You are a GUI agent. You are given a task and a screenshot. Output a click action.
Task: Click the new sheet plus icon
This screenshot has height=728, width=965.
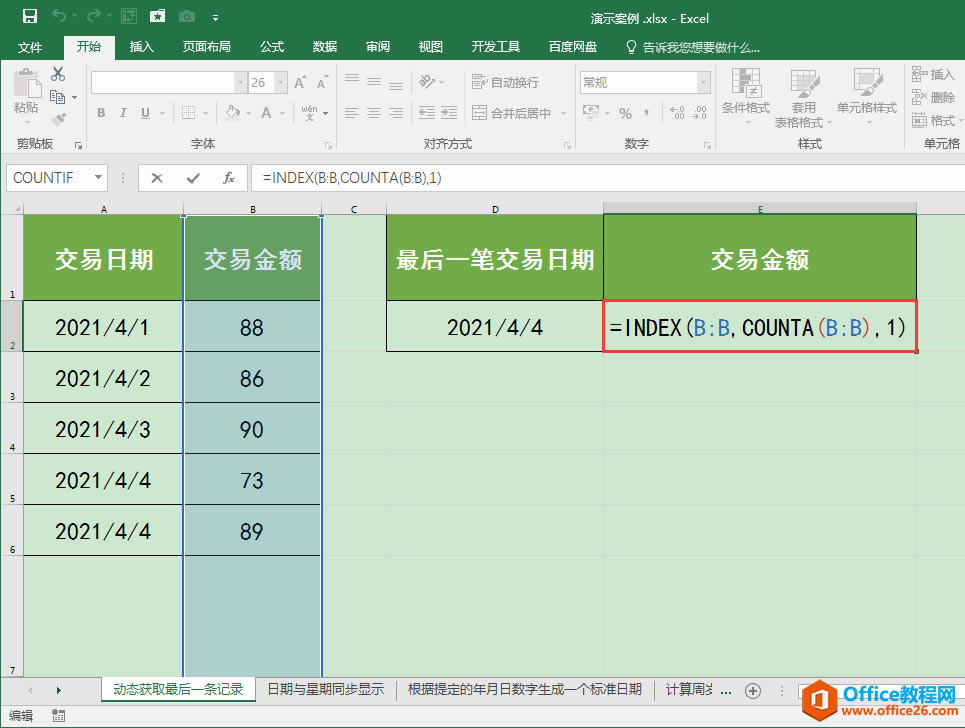pyautogui.click(x=753, y=690)
